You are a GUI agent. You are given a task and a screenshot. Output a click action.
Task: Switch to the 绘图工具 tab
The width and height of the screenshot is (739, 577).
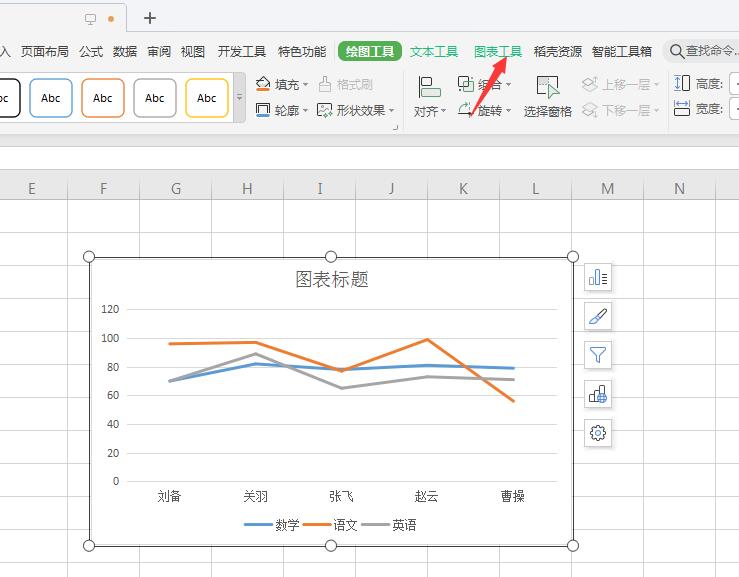(x=370, y=51)
